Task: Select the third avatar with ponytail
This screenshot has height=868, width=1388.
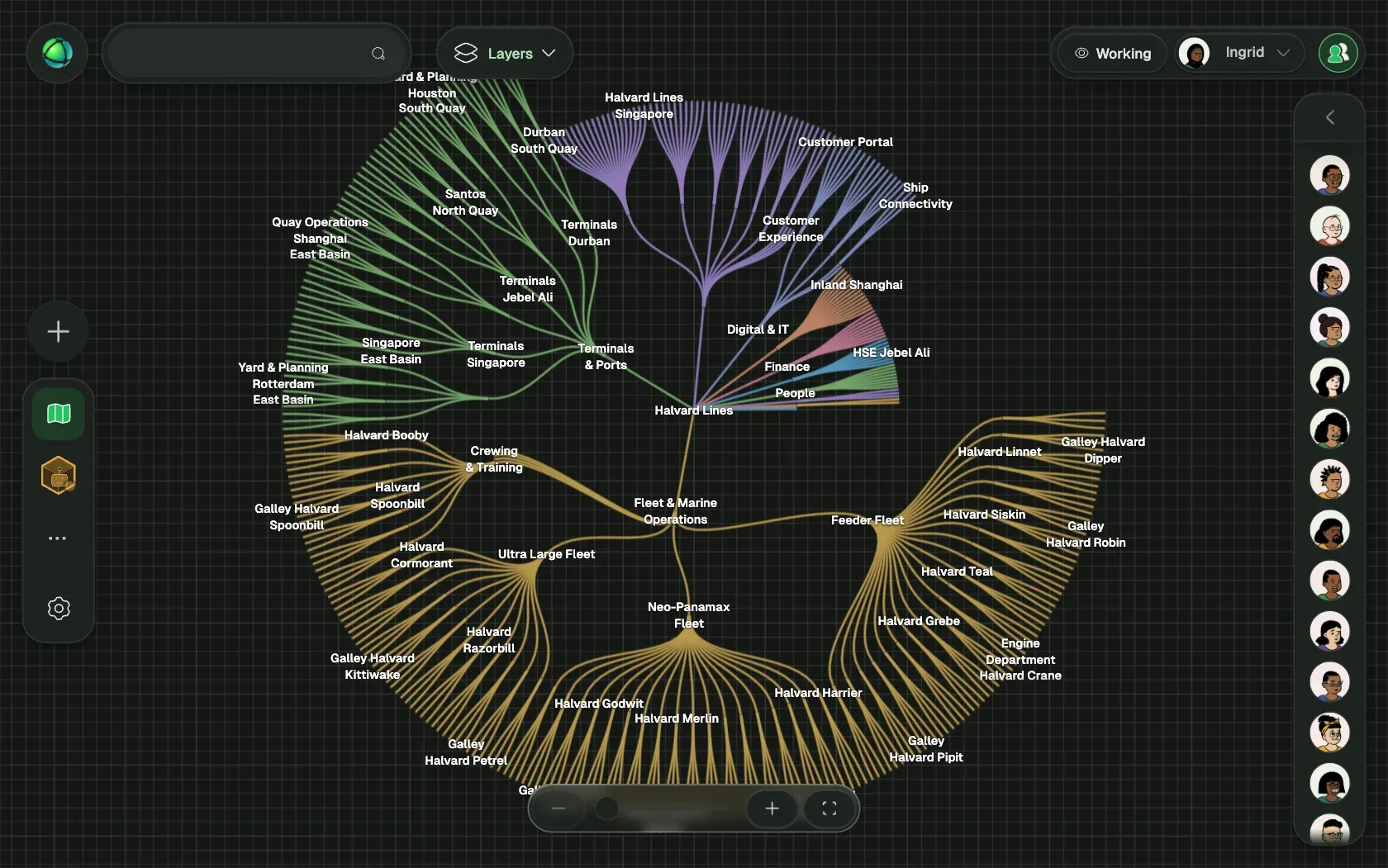Action: 1329,277
